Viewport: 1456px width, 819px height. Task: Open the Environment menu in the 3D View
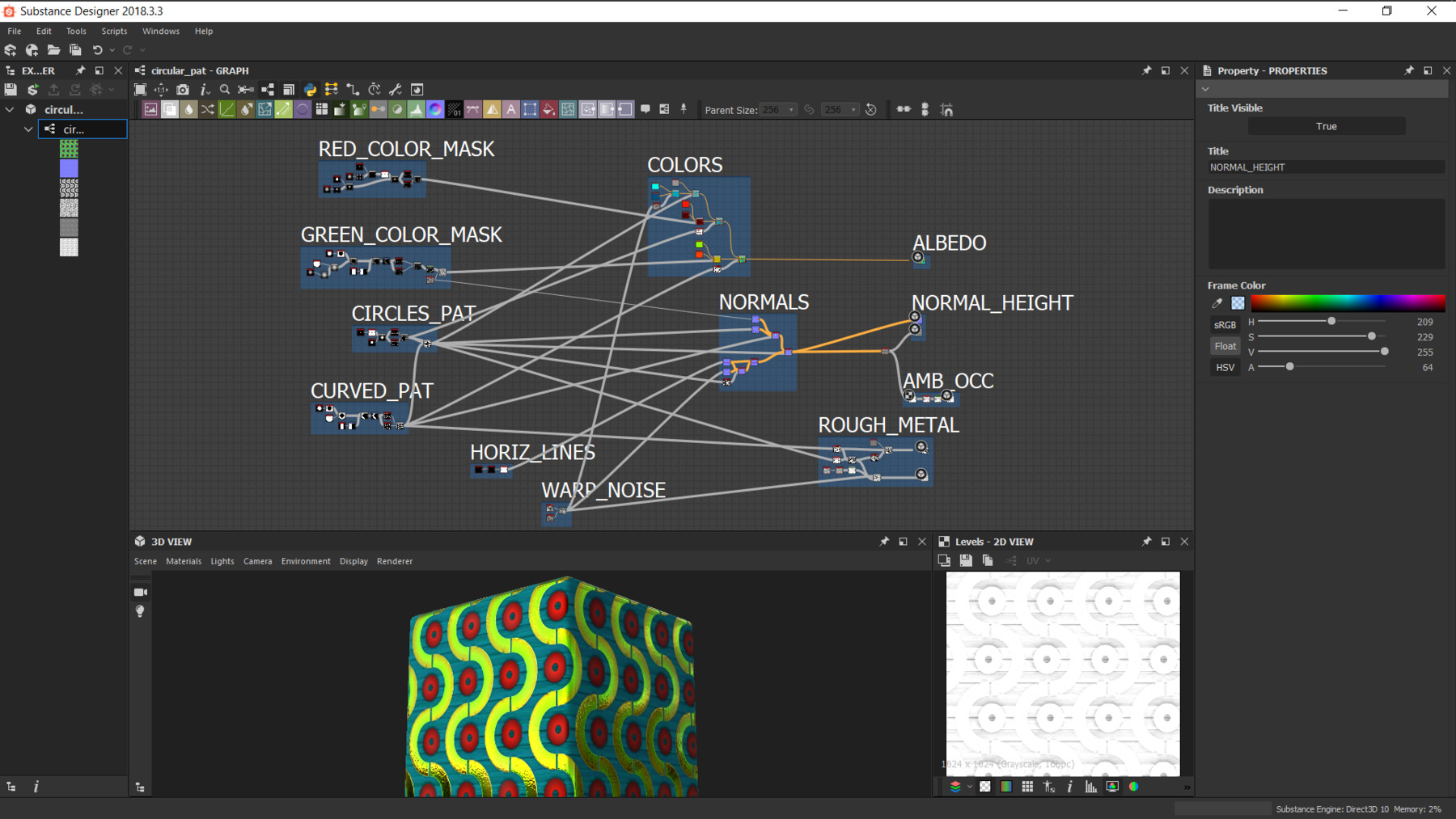[305, 561]
